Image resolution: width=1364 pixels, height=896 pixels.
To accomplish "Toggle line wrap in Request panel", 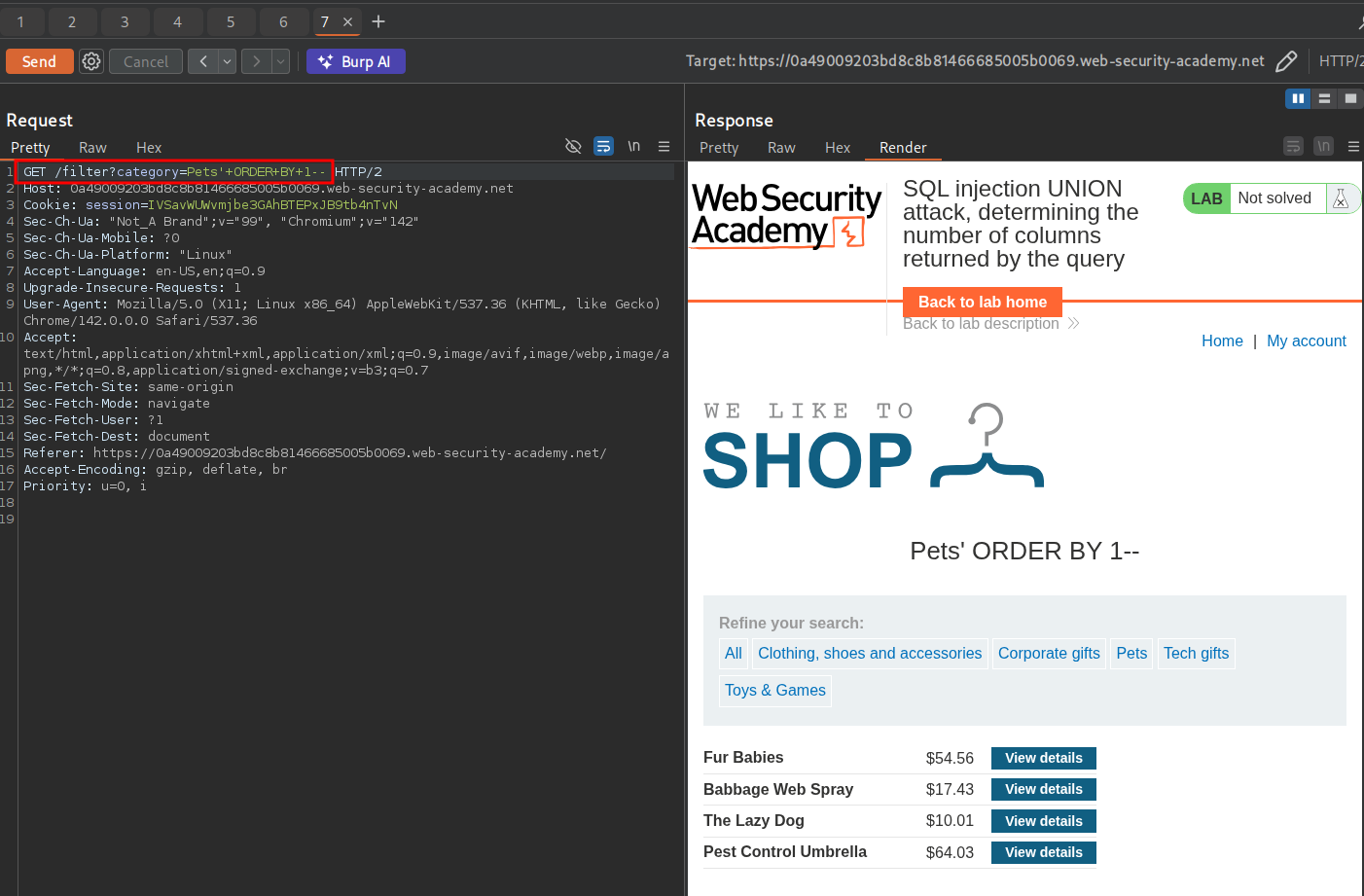I will tap(603, 147).
